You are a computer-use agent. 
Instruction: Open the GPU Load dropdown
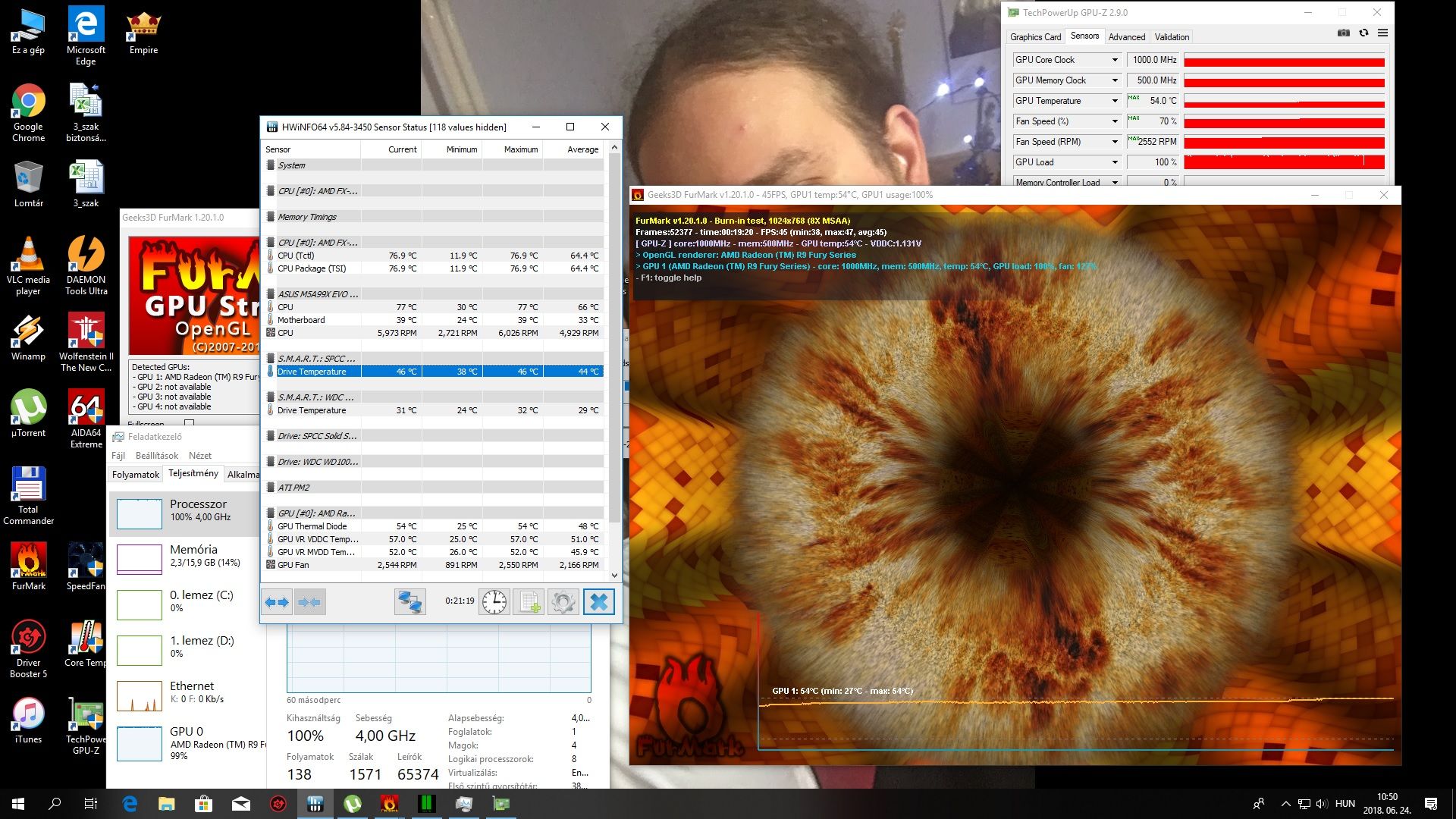coord(1115,162)
